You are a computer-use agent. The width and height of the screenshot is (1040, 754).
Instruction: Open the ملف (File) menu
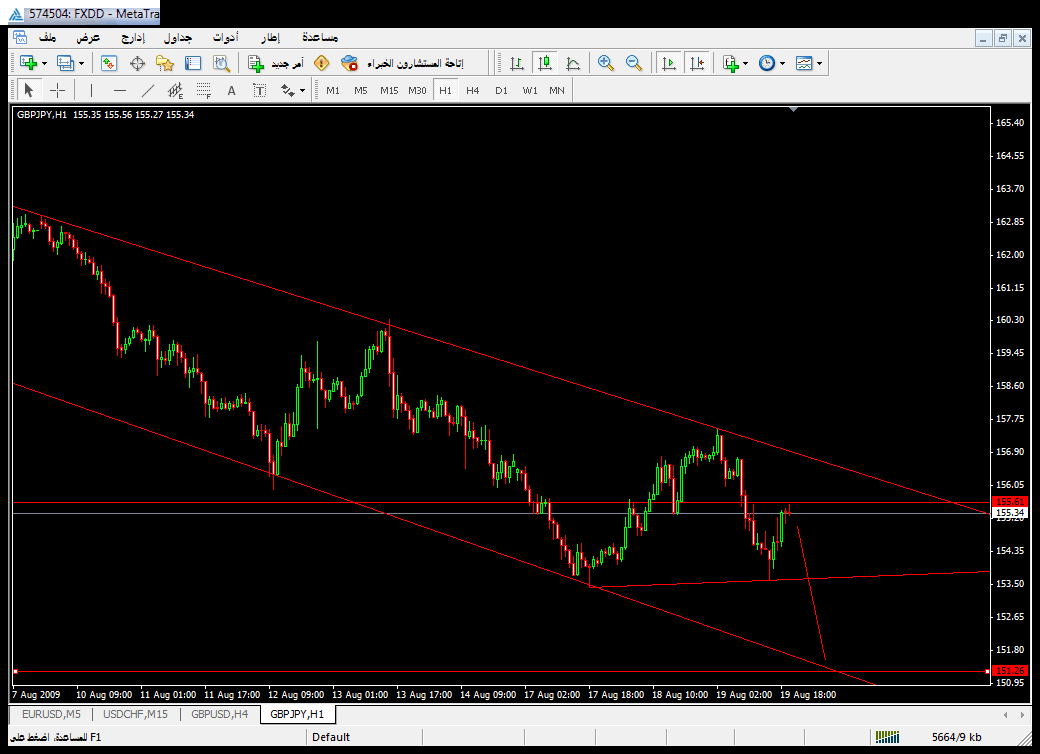click(47, 37)
